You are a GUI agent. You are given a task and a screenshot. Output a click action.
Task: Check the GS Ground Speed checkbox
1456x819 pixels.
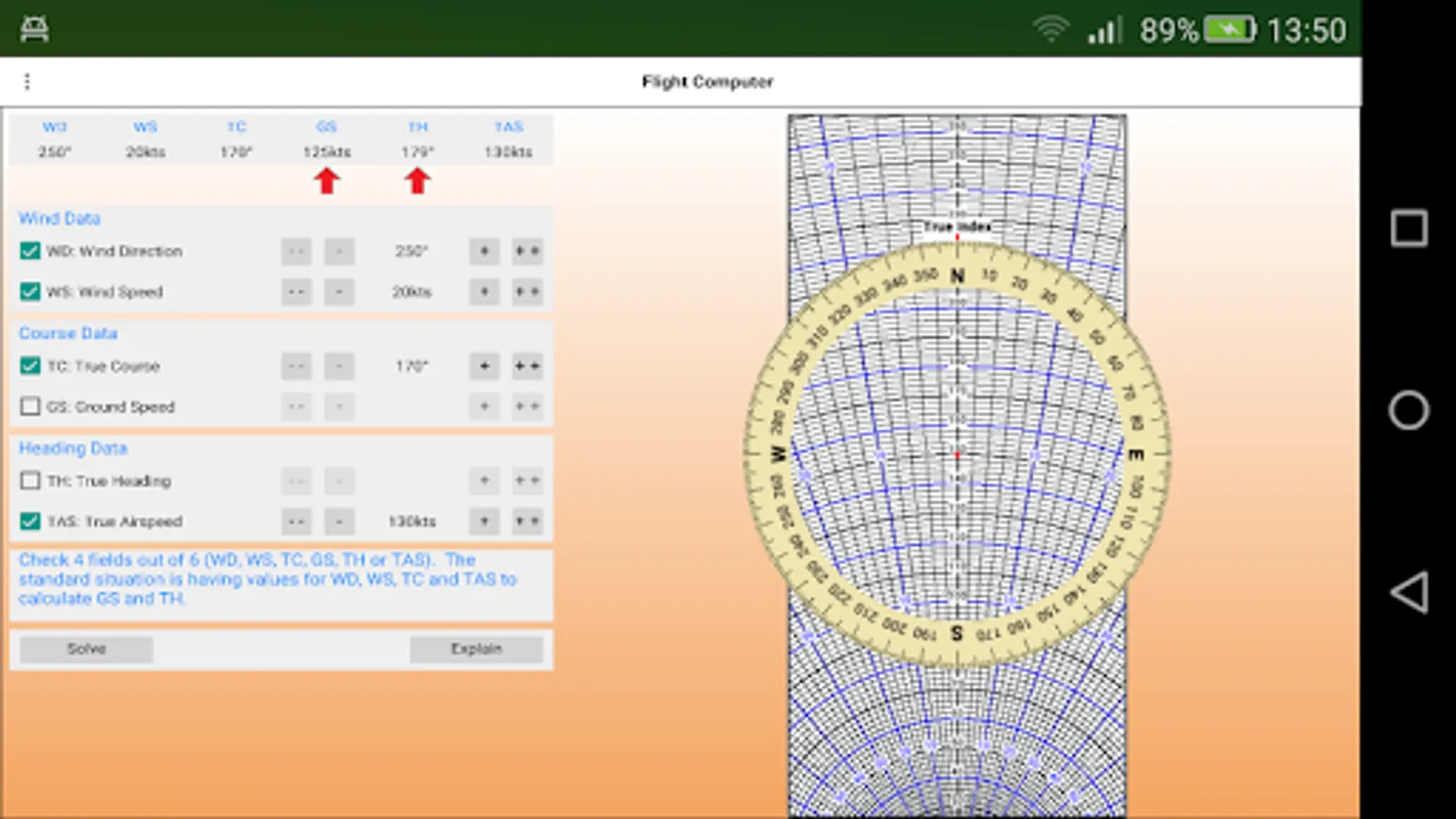pos(30,406)
